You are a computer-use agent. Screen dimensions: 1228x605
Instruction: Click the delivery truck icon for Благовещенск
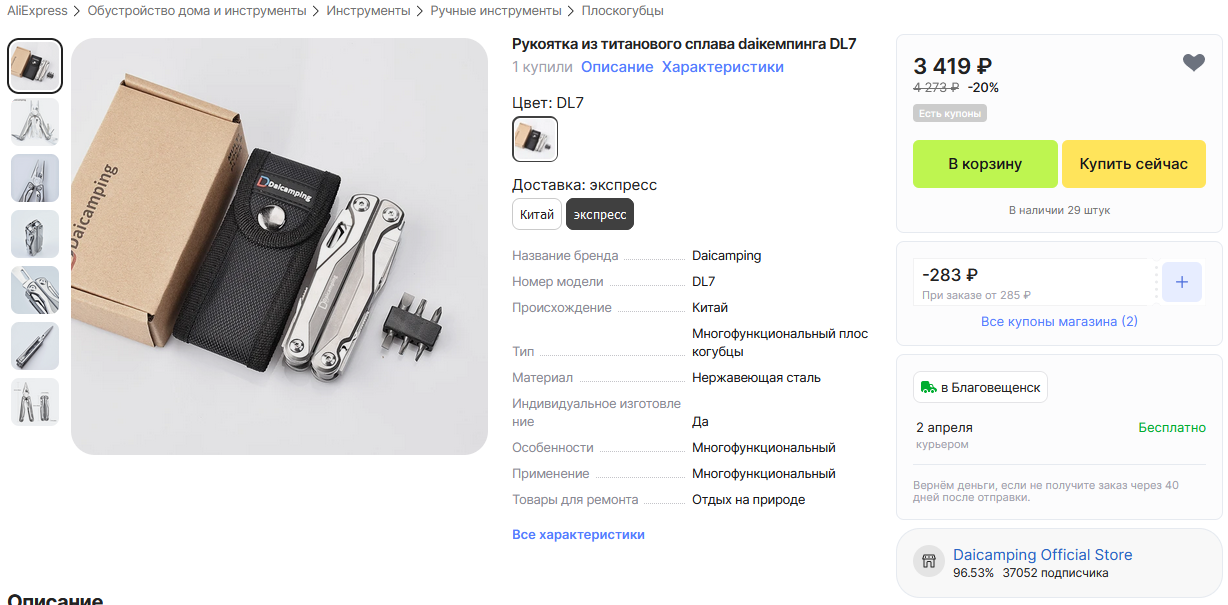(x=929, y=387)
